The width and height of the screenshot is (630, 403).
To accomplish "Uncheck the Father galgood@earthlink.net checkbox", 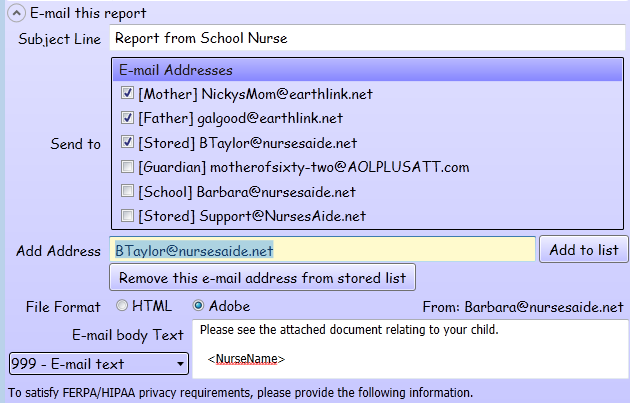I will click(x=127, y=118).
